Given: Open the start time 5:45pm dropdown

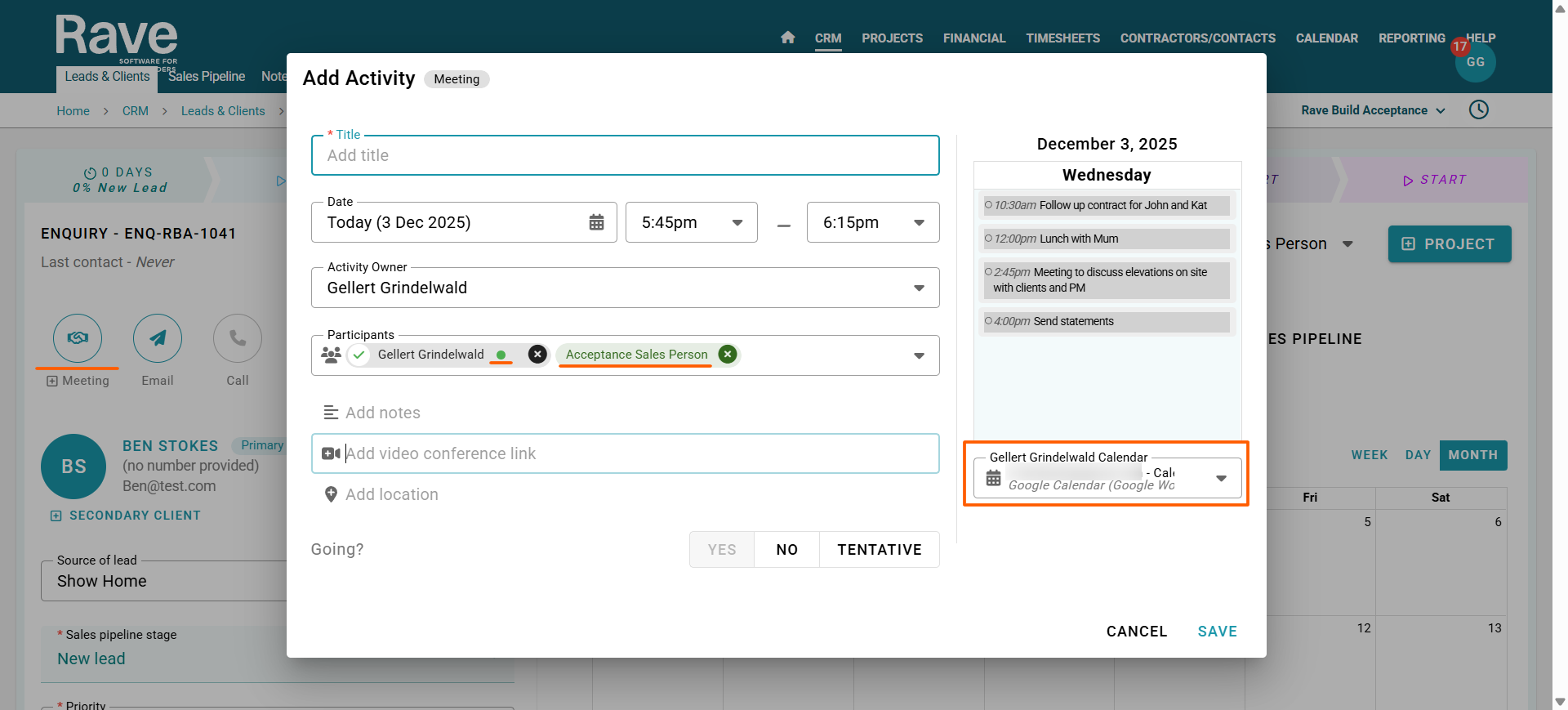Looking at the screenshot, I should point(692,222).
